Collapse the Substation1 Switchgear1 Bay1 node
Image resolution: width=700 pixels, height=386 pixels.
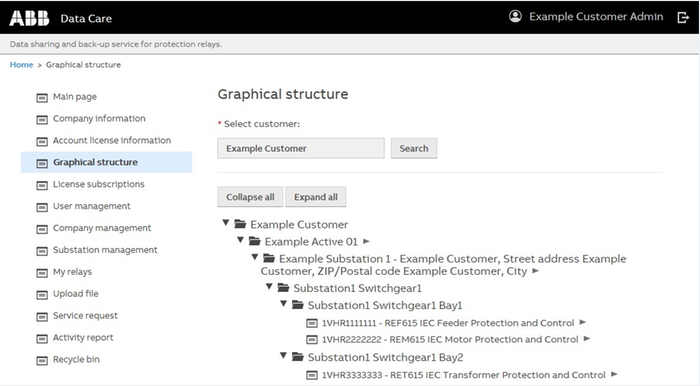[x=283, y=303]
